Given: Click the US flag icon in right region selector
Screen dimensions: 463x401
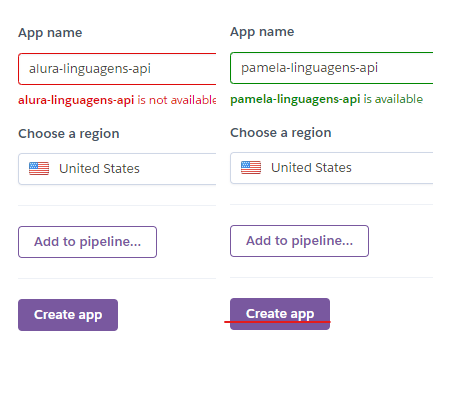Looking at the screenshot, I should pyautogui.click(x=251, y=167).
